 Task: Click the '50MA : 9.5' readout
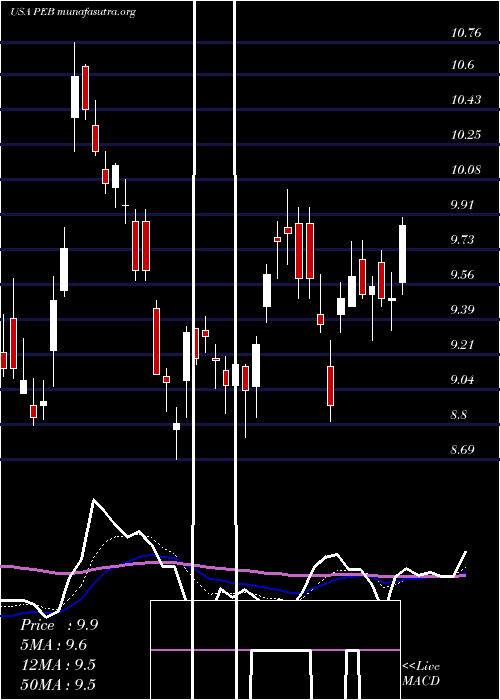pyautogui.click(x=58, y=684)
